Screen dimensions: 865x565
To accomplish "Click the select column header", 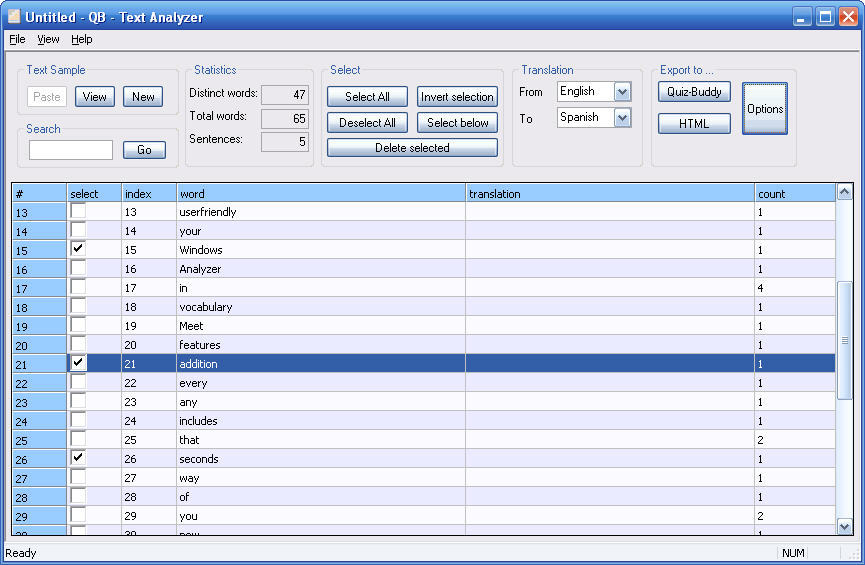I will 94,193.
